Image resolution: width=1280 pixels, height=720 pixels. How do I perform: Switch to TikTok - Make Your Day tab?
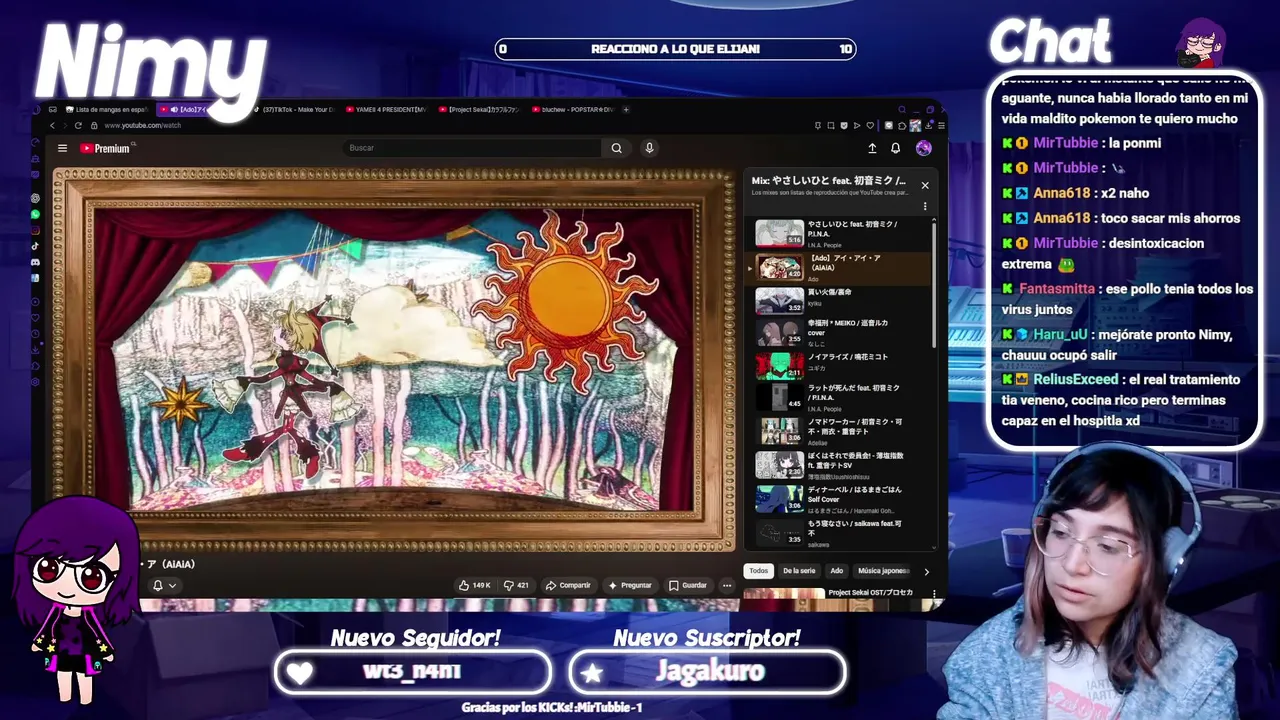click(x=294, y=109)
